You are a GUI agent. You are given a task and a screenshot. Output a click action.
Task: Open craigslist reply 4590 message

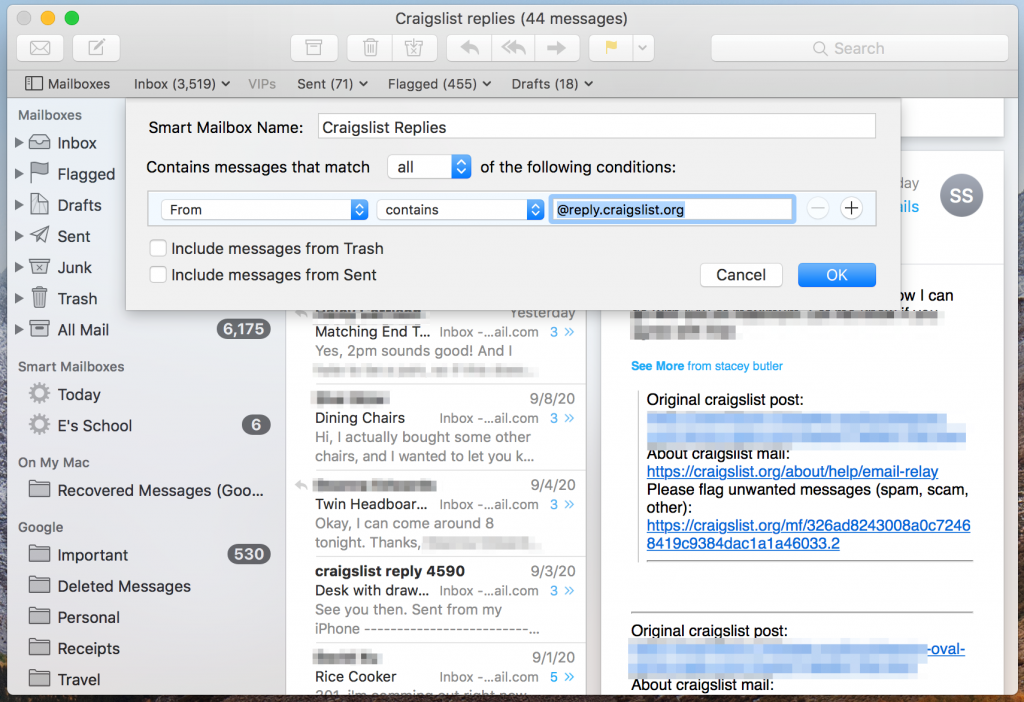click(436, 599)
